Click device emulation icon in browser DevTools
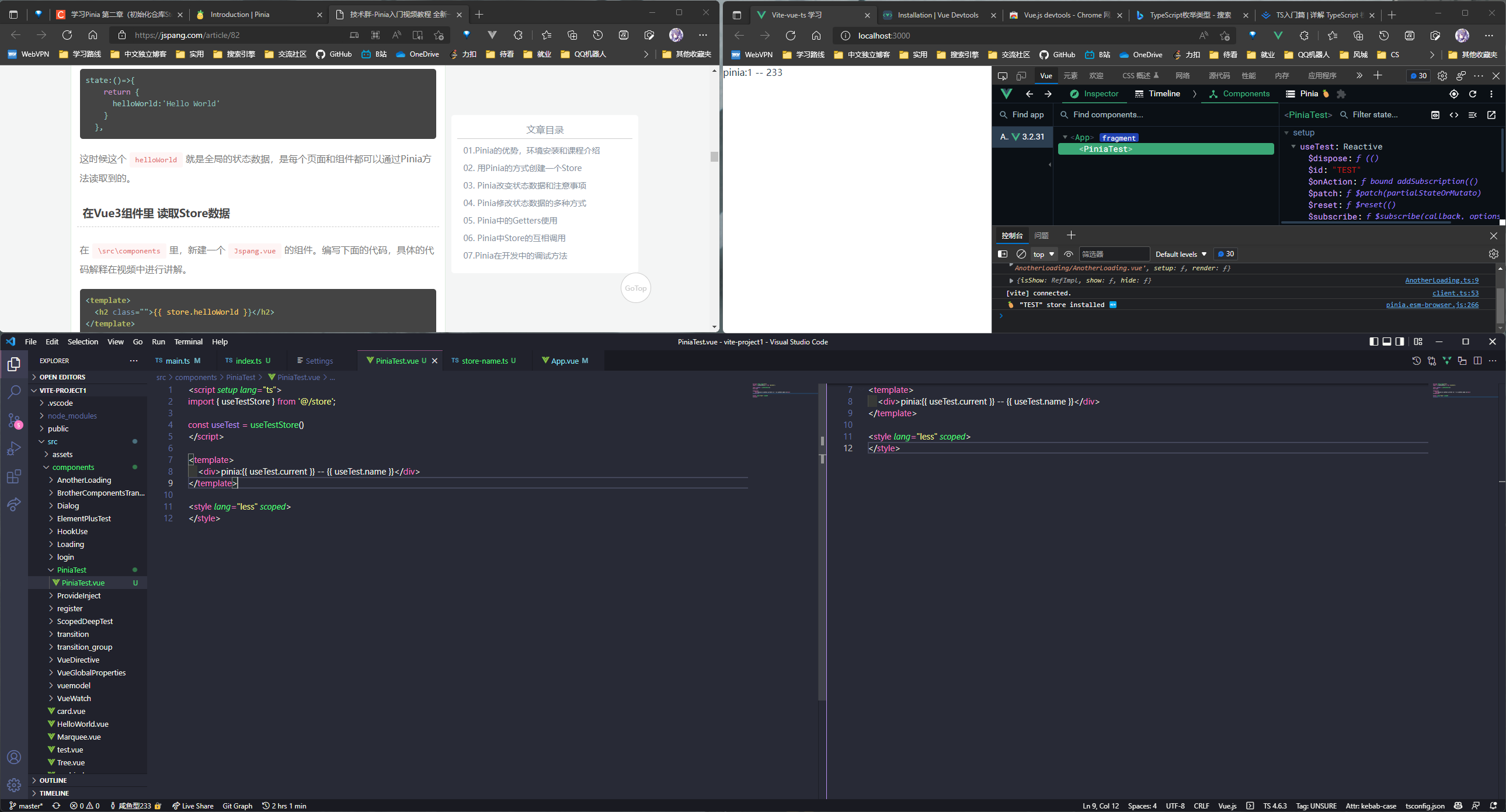 click(1021, 75)
